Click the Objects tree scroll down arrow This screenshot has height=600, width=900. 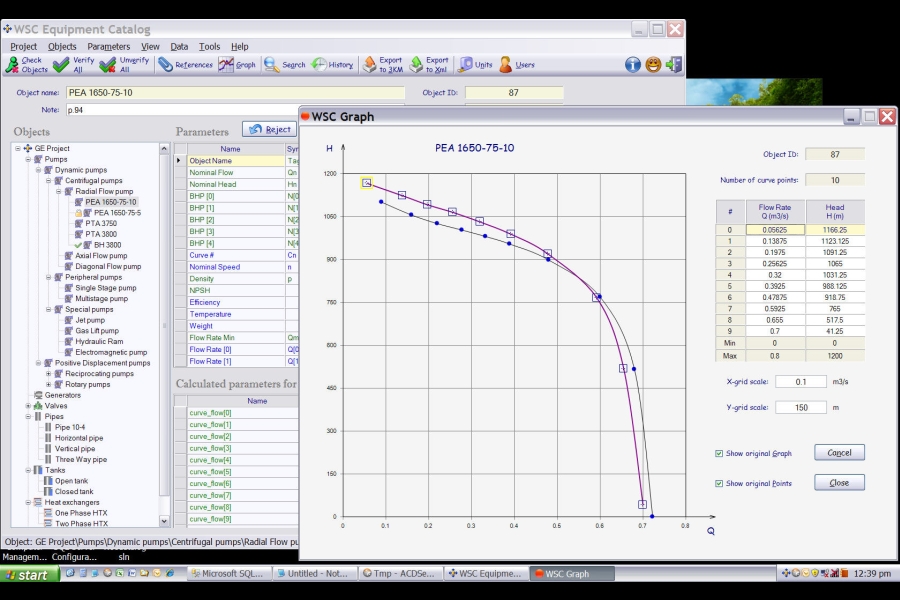pyautogui.click(x=164, y=521)
